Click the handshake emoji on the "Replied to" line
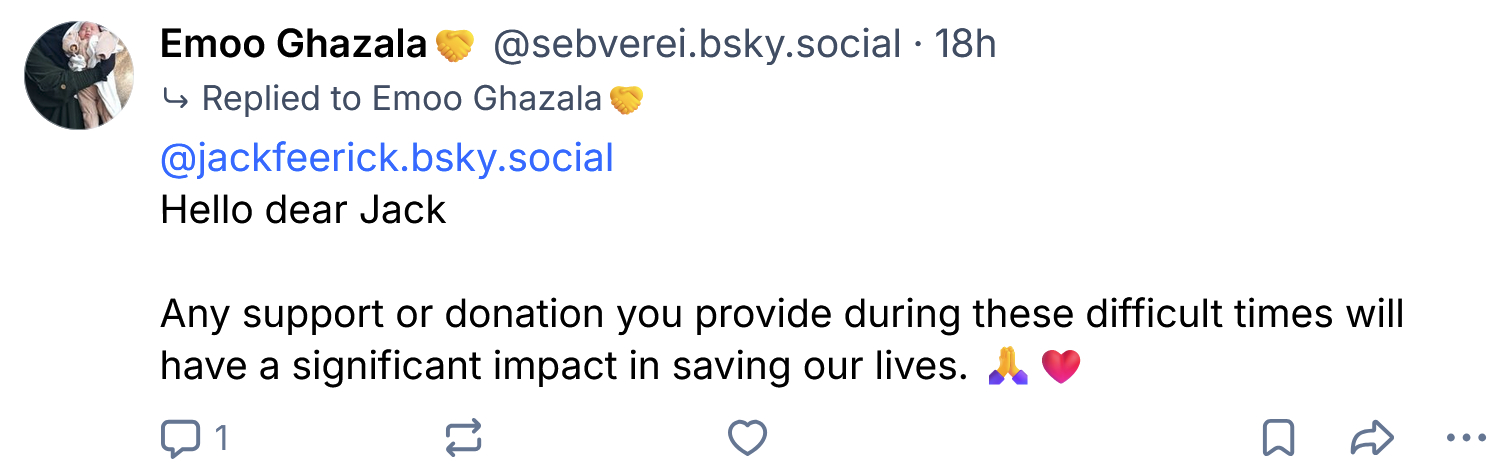The width and height of the screenshot is (1500, 464). (x=626, y=99)
